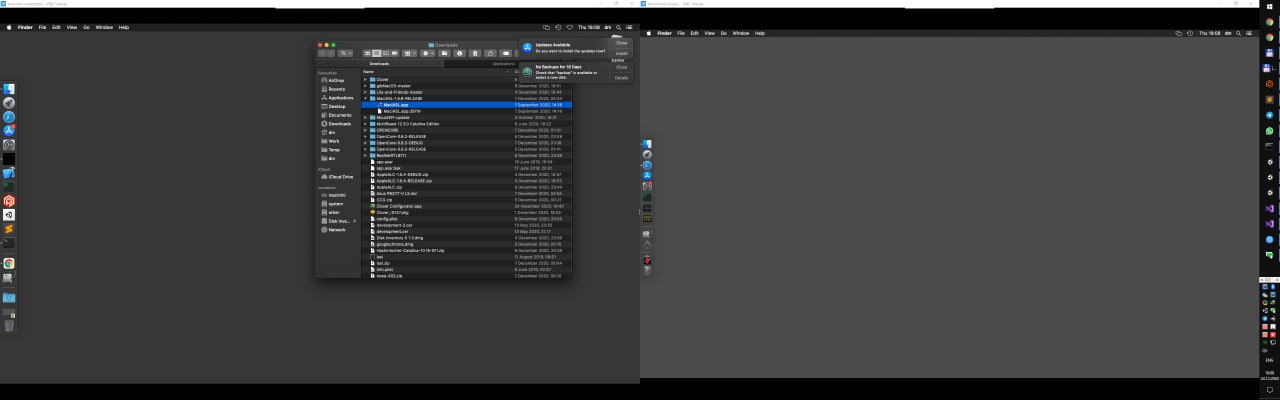Click Details on No Backups notification
The image size is (1280, 400).
[x=621, y=77]
